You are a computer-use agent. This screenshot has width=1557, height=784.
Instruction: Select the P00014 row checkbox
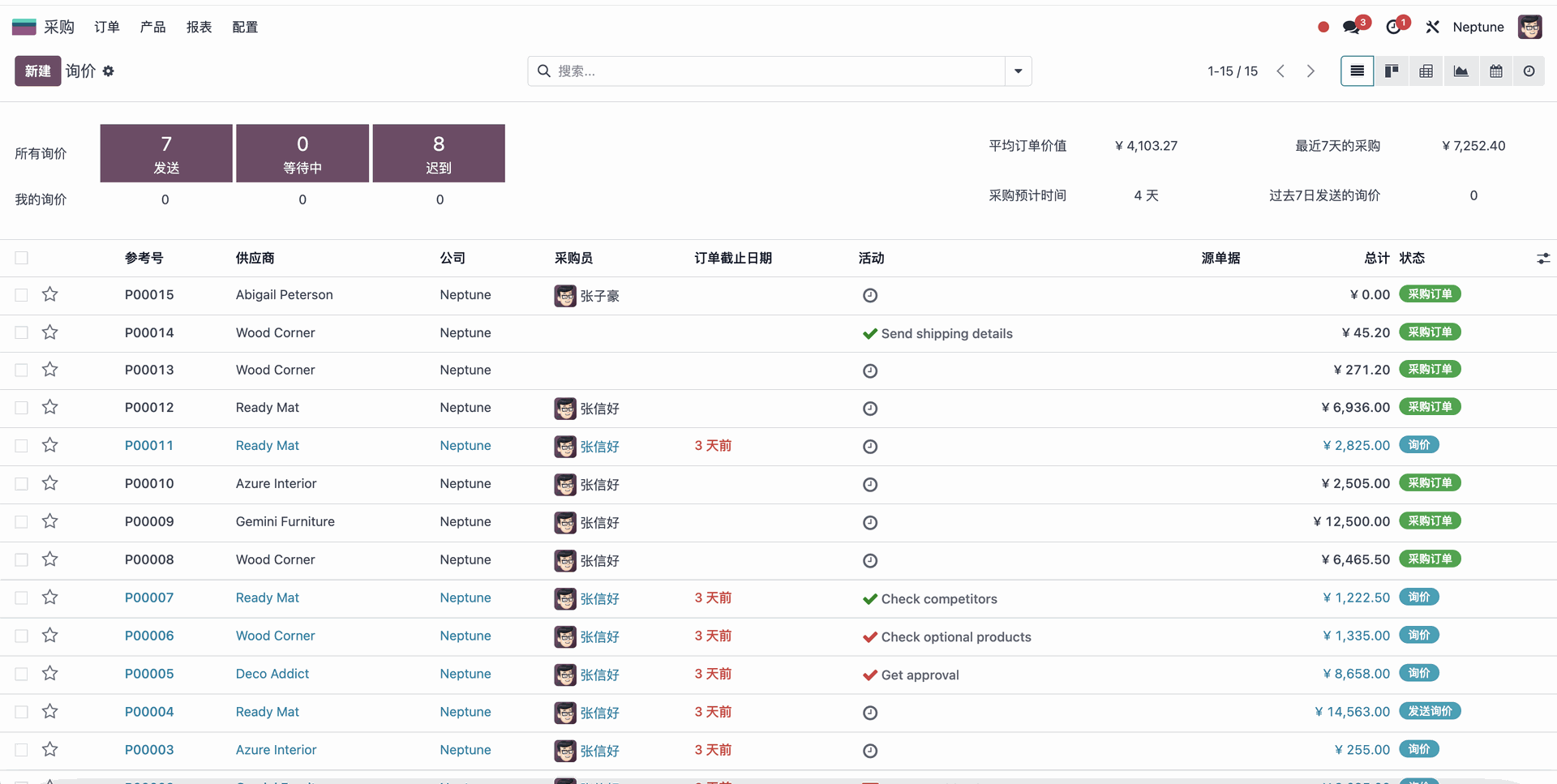(21, 332)
